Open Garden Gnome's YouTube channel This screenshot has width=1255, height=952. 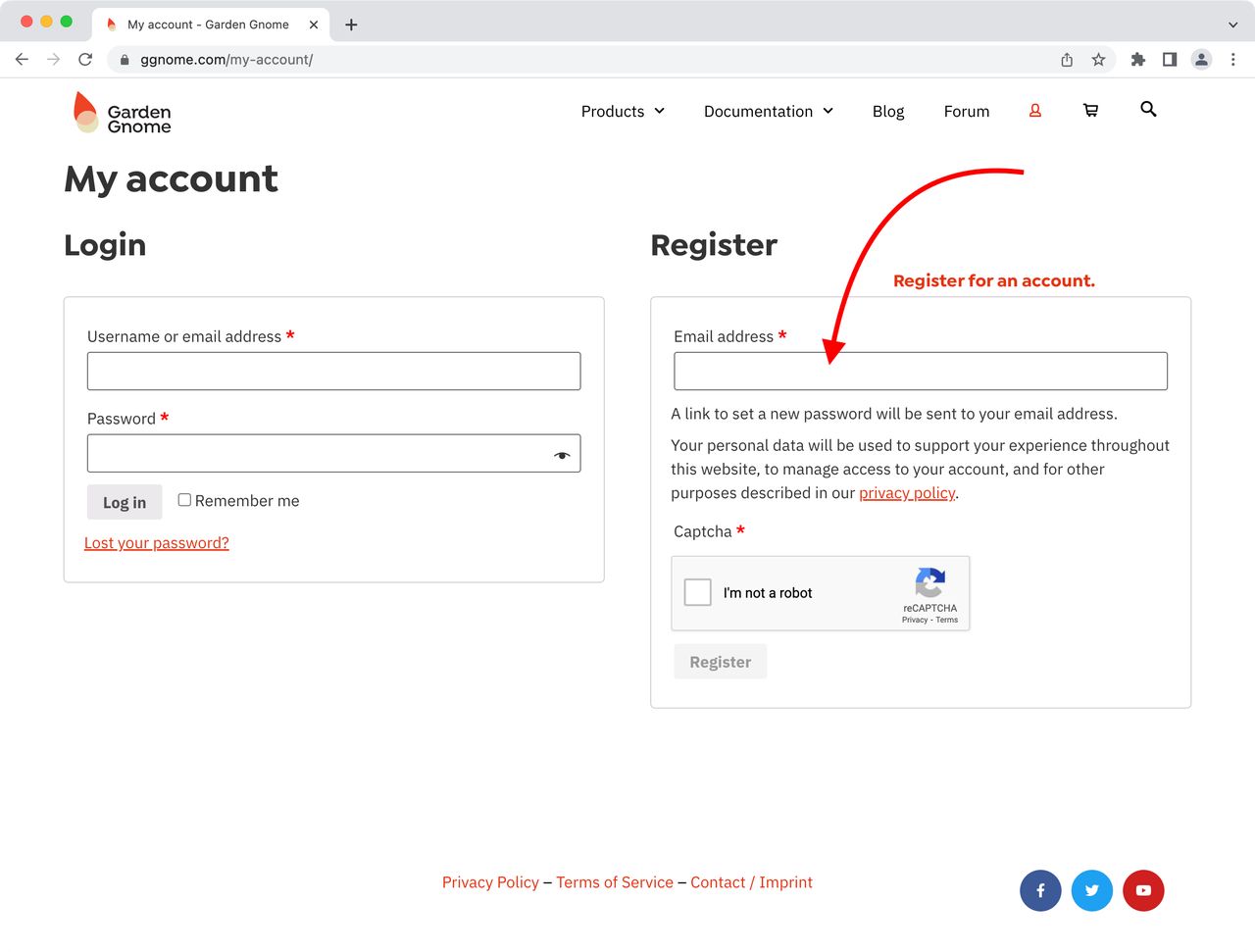click(x=1143, y=890)
